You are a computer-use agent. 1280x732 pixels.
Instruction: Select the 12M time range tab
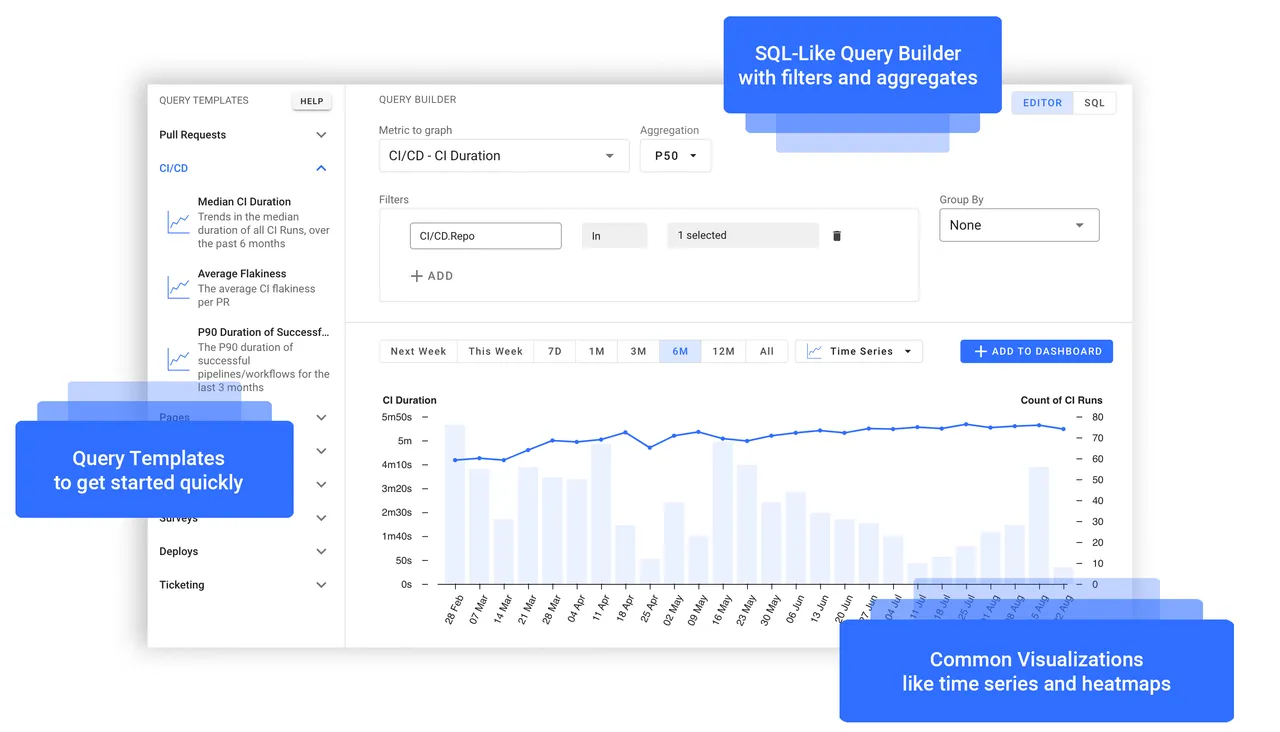click(x=723, y=352)
